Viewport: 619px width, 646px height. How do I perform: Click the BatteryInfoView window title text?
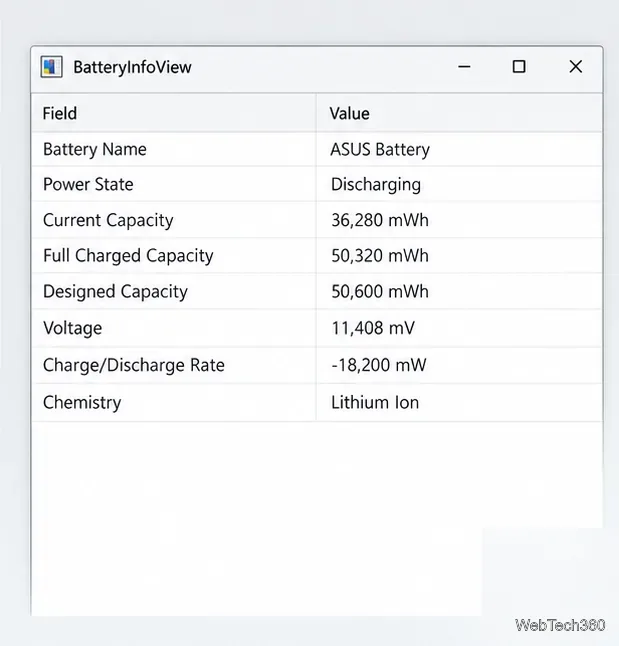pos(132,67)
